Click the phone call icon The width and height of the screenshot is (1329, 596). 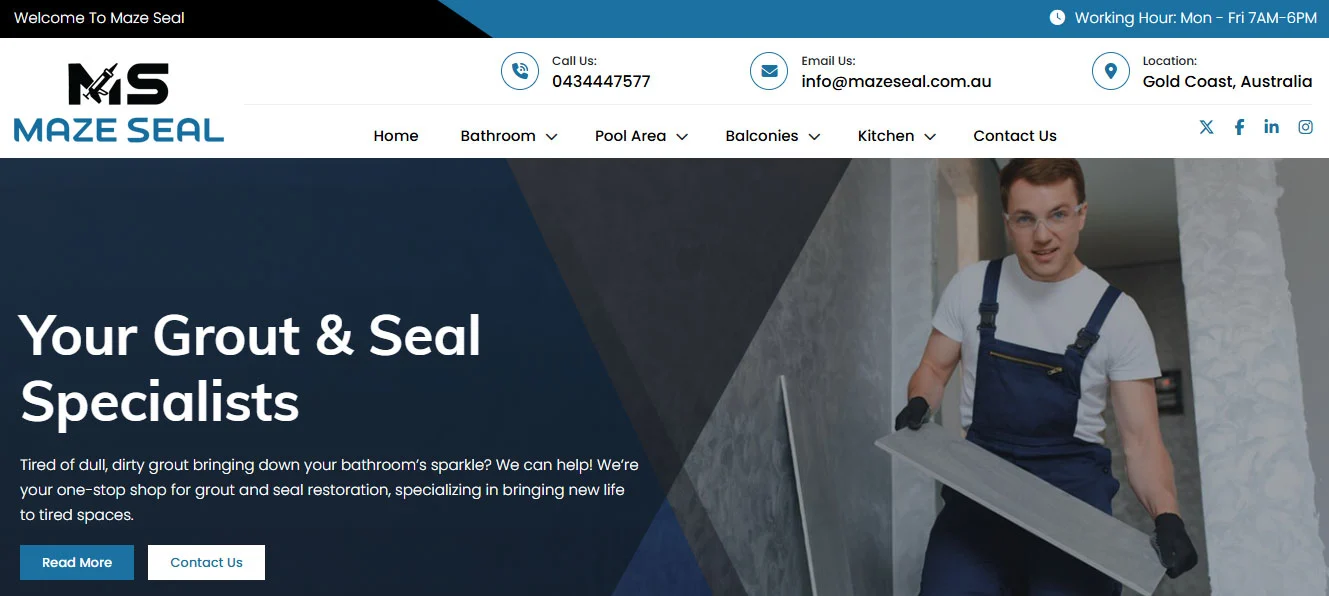click(520, 71)
